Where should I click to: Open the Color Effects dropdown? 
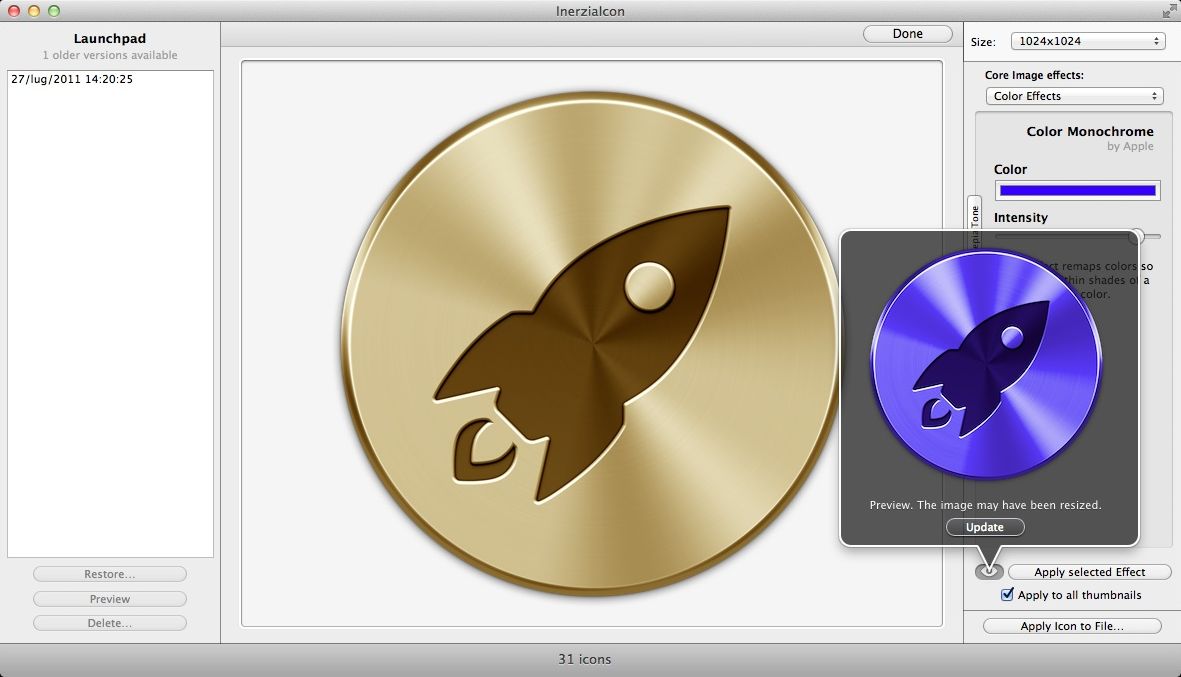[1075, 96]
